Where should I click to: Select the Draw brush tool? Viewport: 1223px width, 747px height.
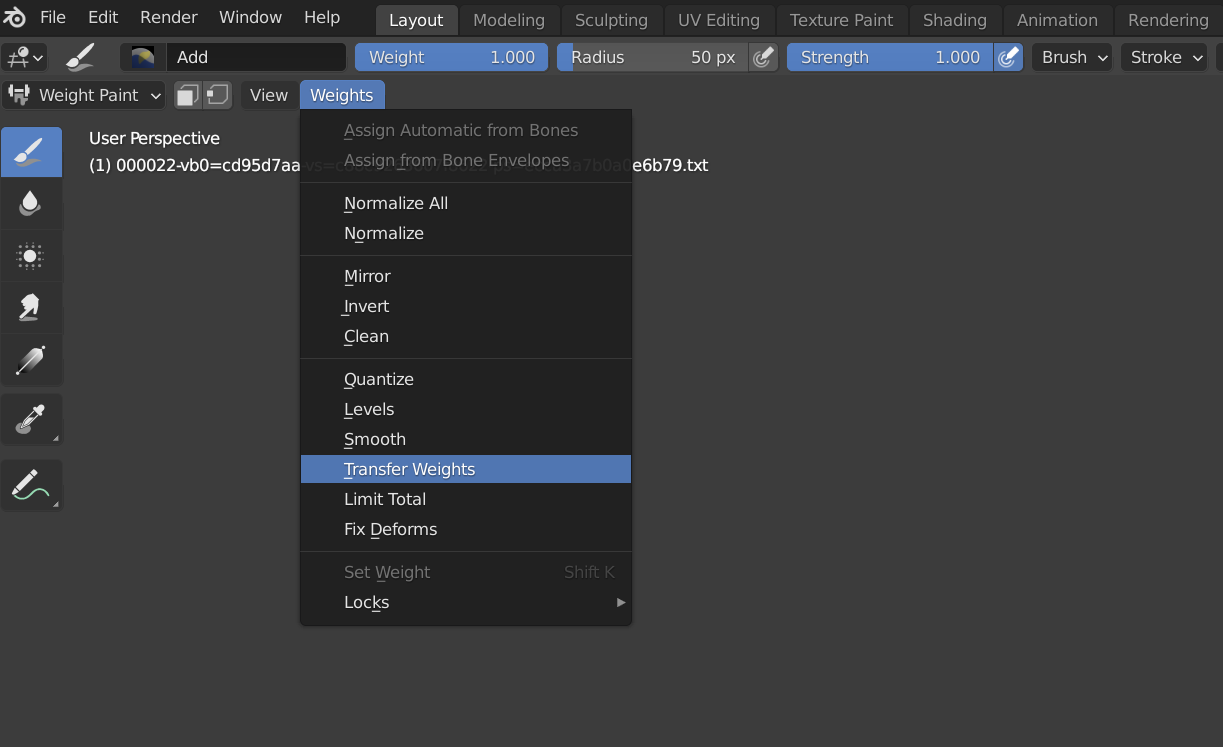(x=31, y=152)
